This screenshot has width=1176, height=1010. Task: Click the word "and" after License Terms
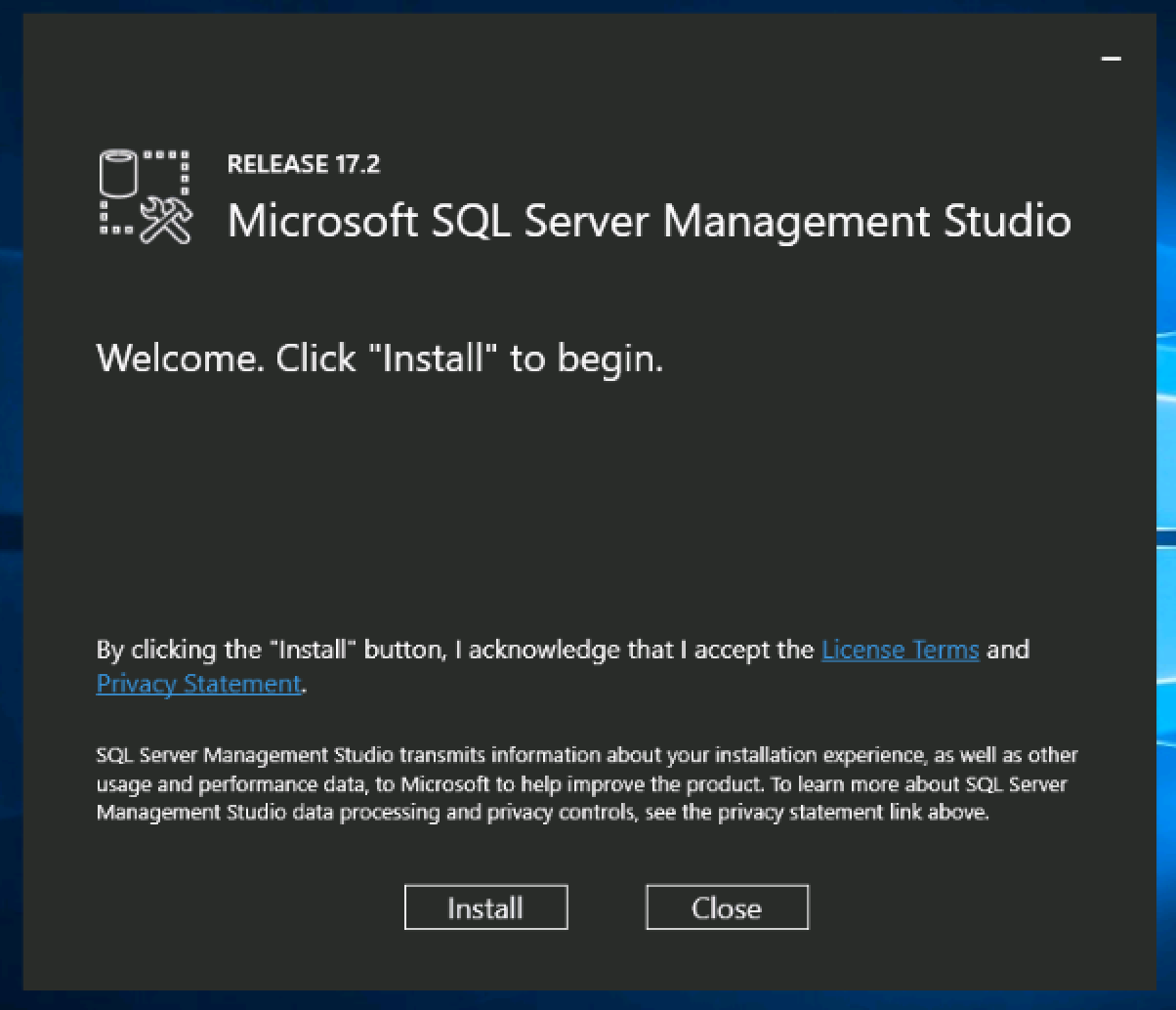[x=1008, y=650]
